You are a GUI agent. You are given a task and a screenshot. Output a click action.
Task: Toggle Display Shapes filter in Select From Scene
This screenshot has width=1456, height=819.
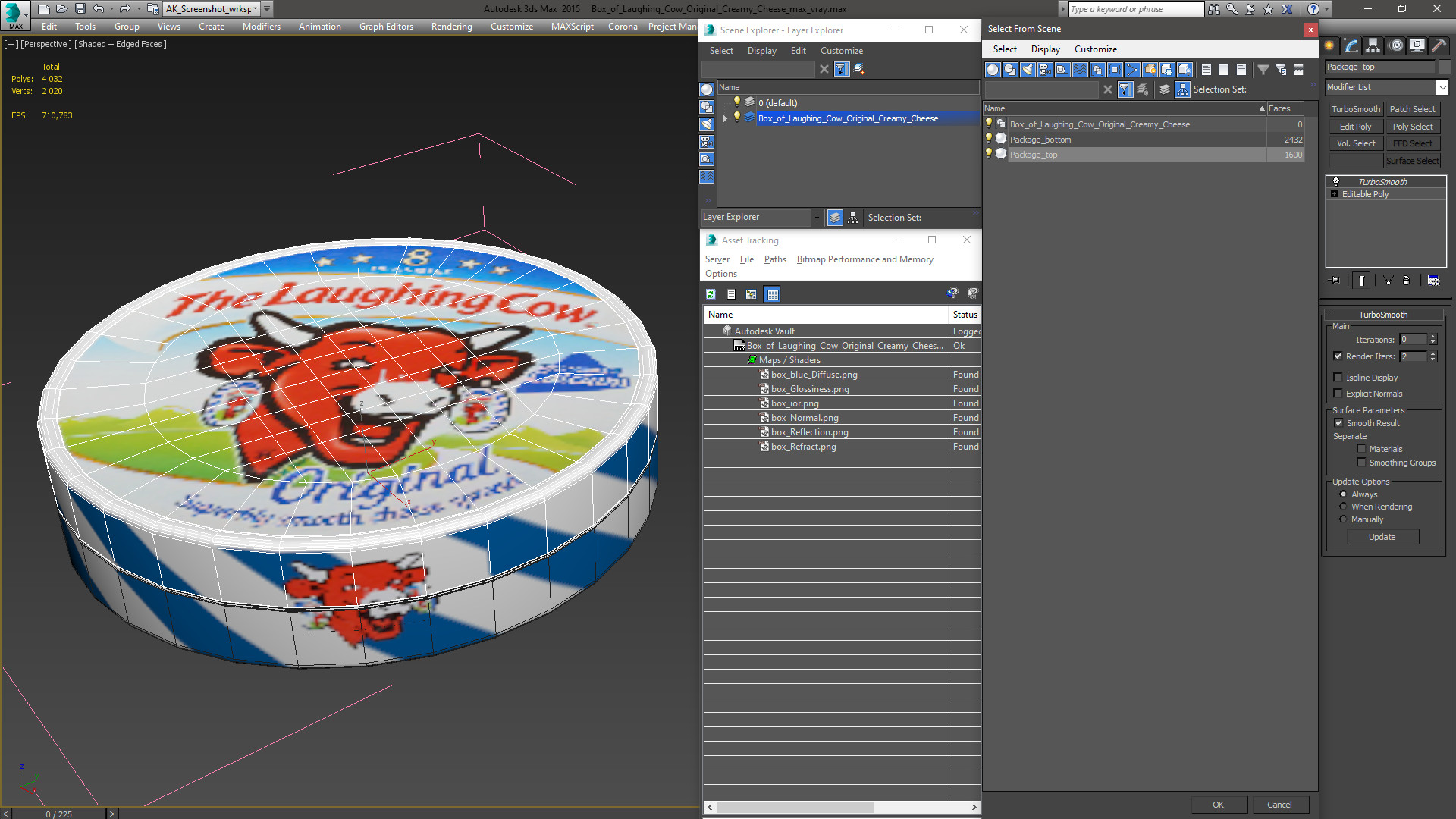pyautogui.click(x=1010, y=70)
